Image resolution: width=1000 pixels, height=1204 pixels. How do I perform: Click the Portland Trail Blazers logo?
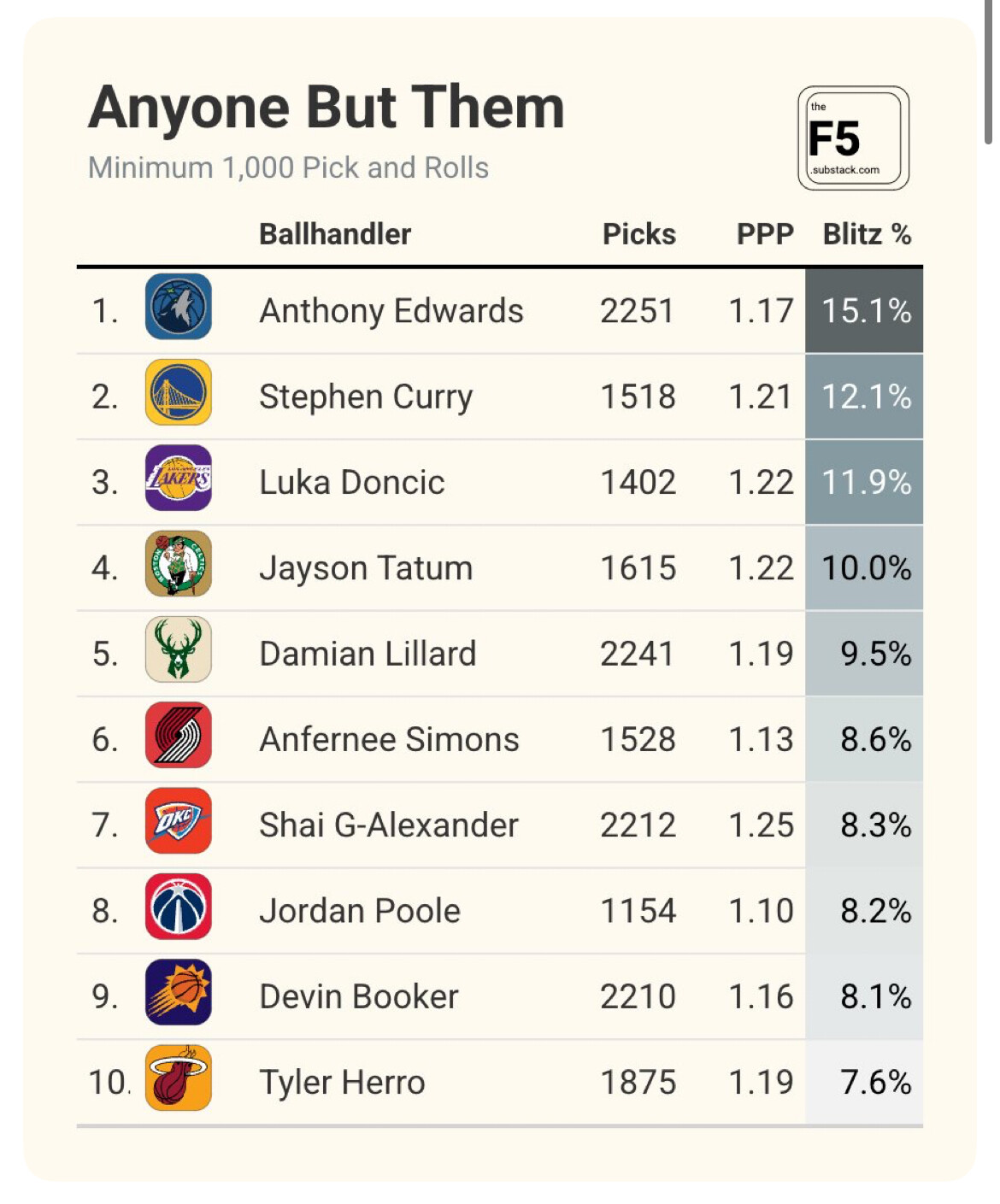[178, 735]
